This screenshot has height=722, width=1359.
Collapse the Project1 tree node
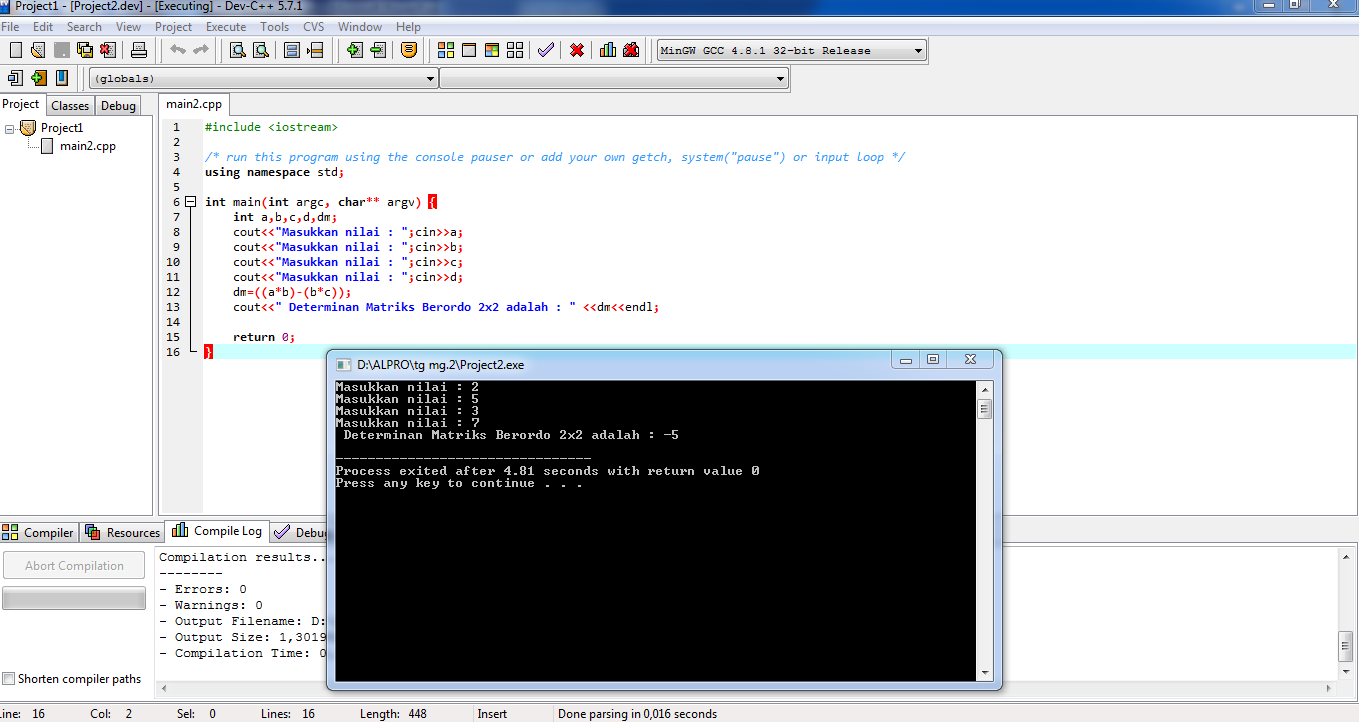[10, 127]
